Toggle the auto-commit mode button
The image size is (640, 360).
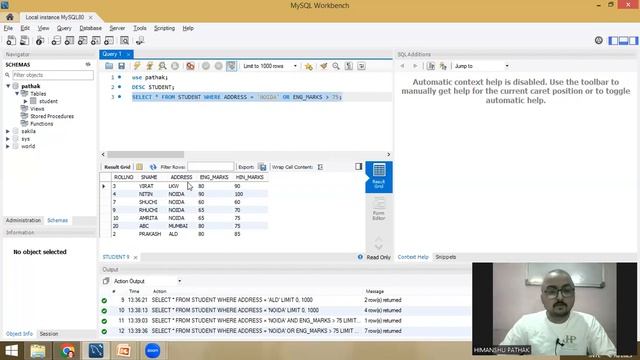coord(231,66)
